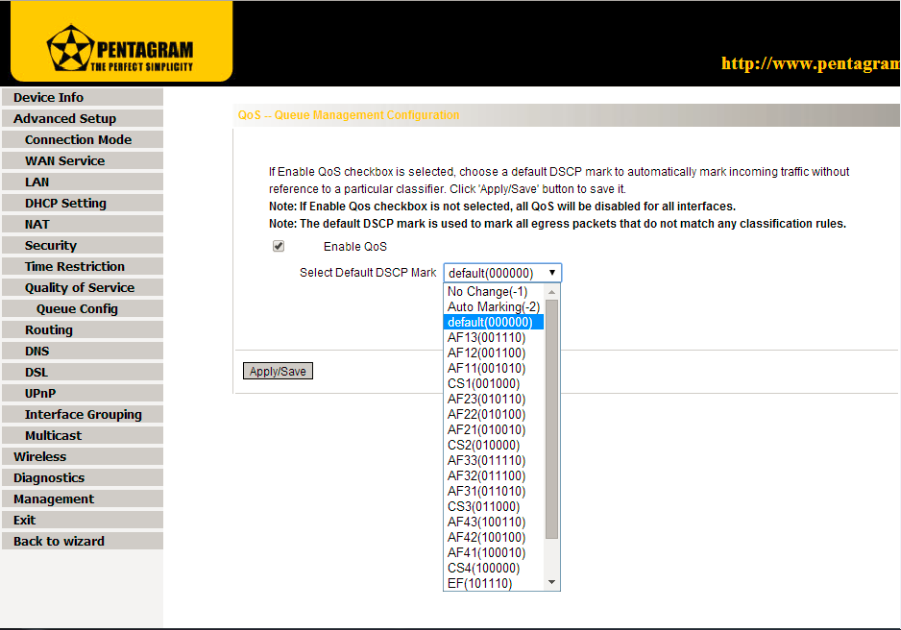Screen dimensions: 901x630
Task: Choose AF21(010010) DSCP mark
Action: coord(494,430)
